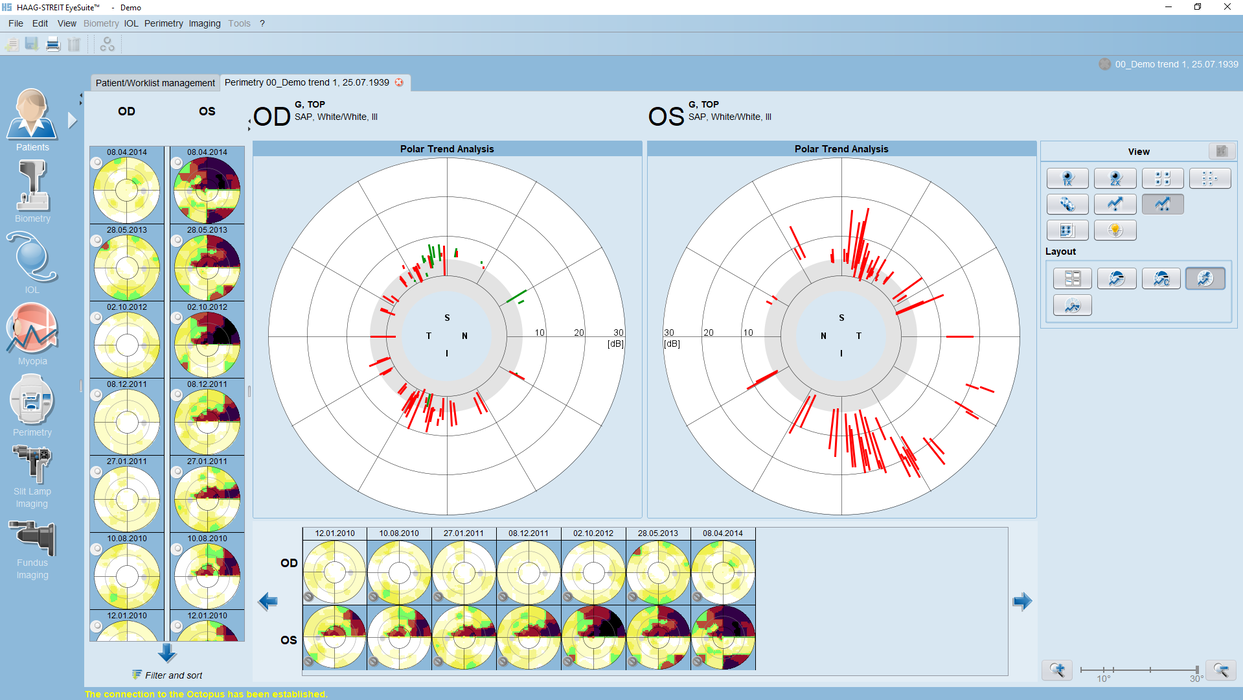This screenshot has width=1243, height=700.
Task: Switch to the Patient/Worklist management tab
Action: (x=154, y=83)
